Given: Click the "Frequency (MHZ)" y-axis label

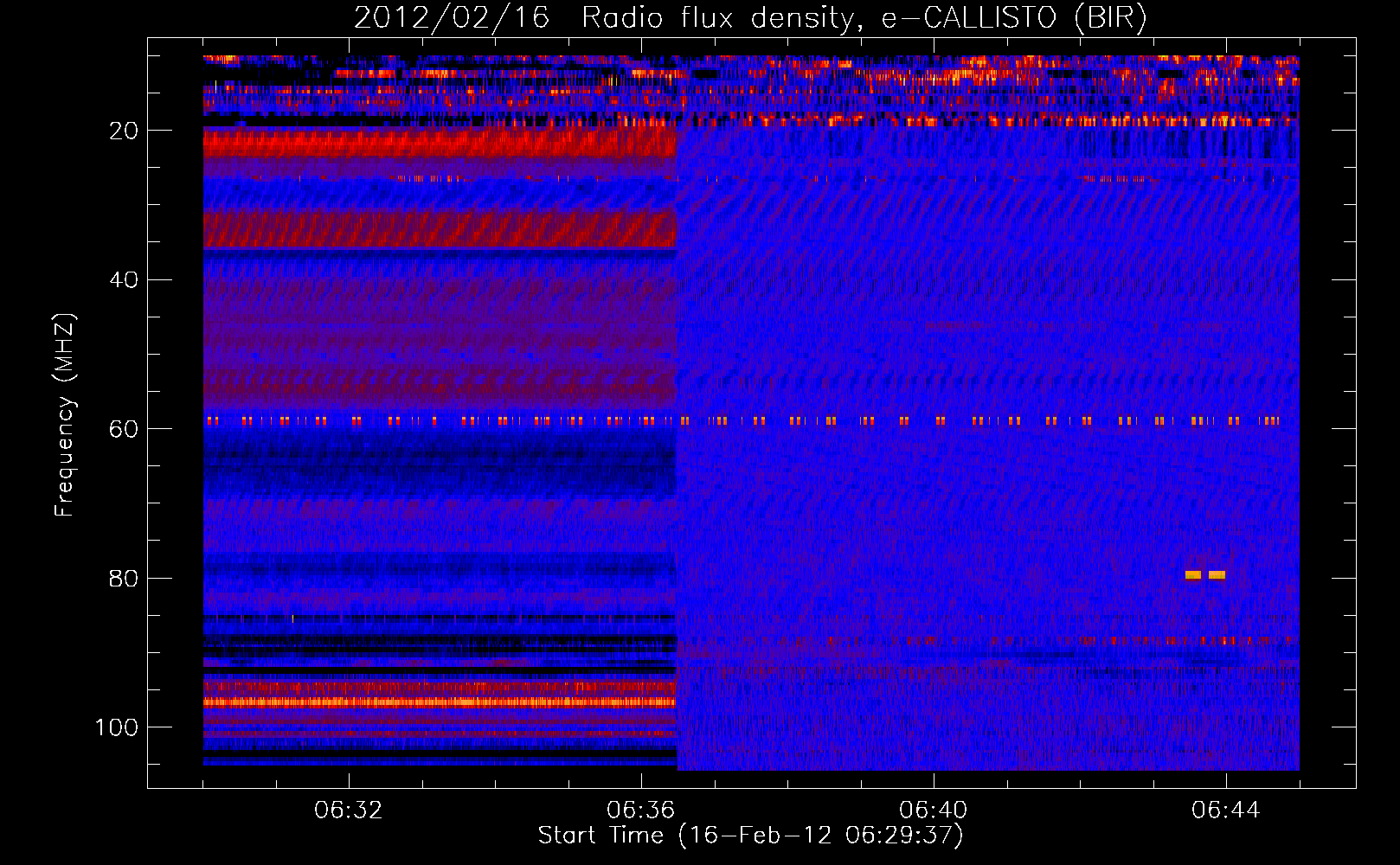Looking at the screenshot, I should coord(65,414).
